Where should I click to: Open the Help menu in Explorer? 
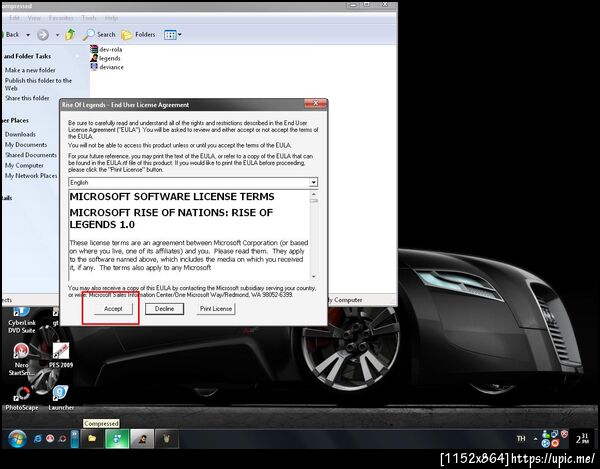tap(111, 18)
